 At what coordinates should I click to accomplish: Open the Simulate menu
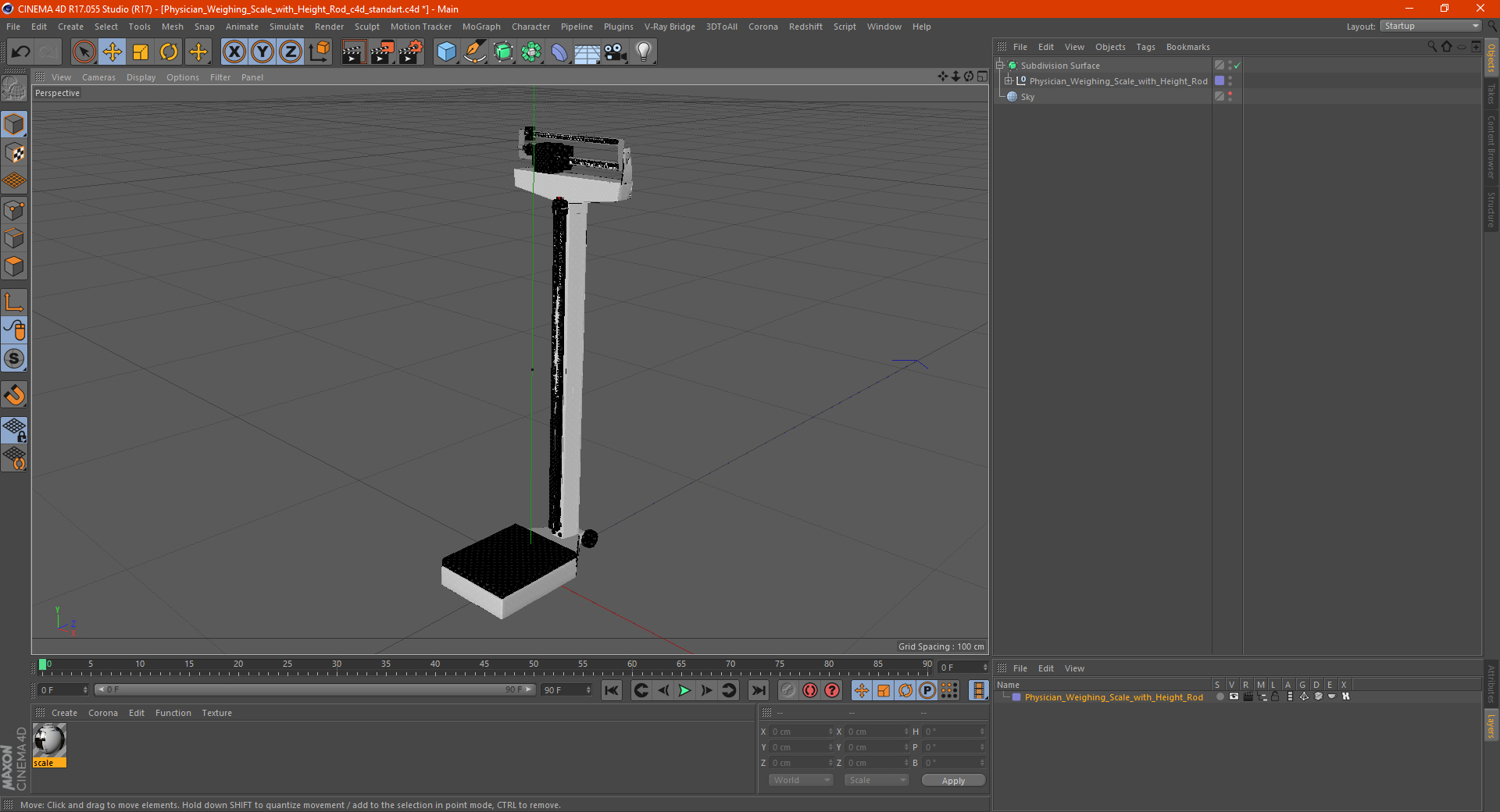pos(287,27)
